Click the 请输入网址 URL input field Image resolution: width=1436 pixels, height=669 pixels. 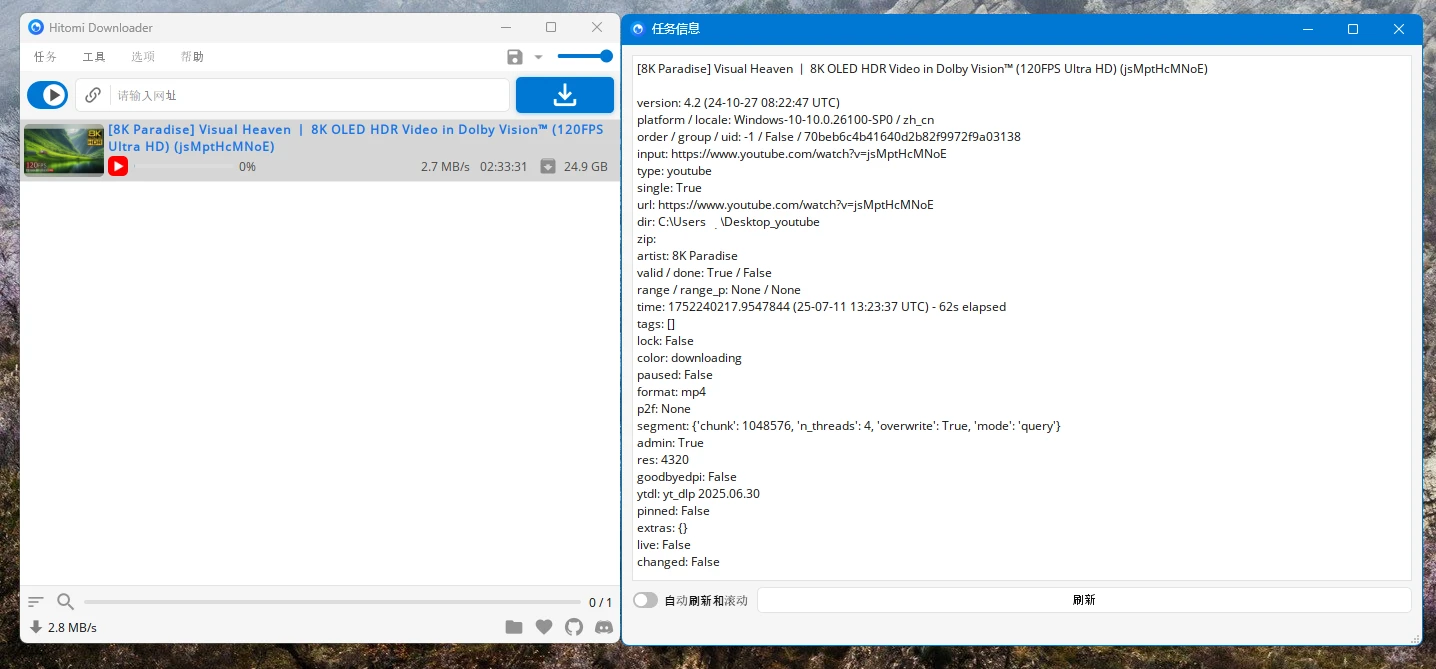click(310, 95)
